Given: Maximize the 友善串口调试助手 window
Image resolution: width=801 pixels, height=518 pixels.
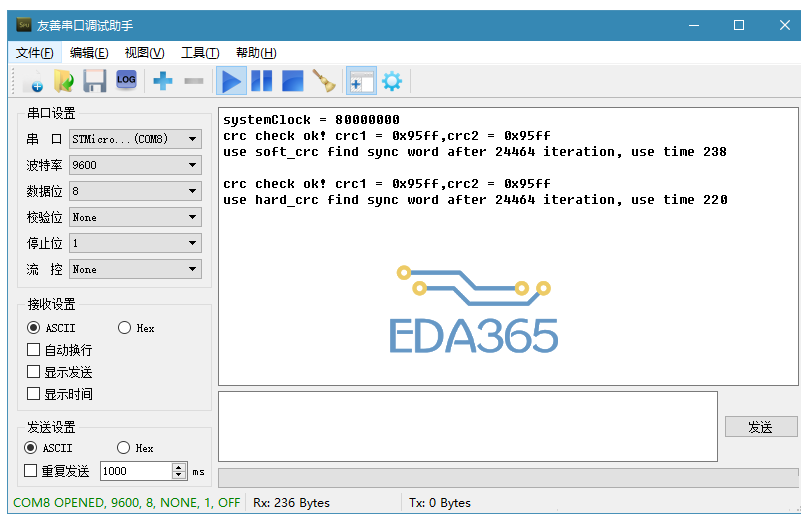Looking at the screenshot, I should [739, 25].
